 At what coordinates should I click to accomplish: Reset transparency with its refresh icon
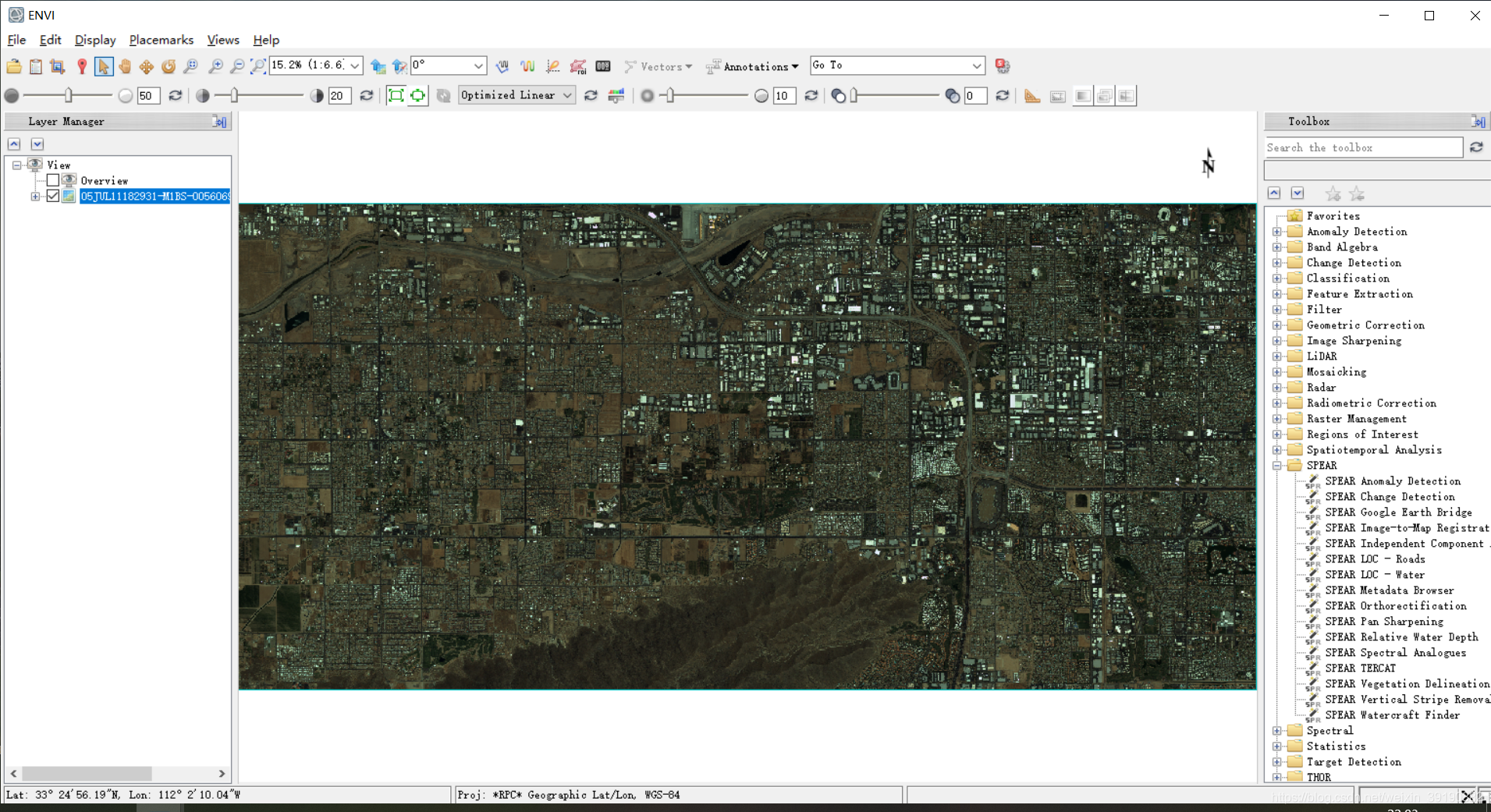[x=1003, y=95]
